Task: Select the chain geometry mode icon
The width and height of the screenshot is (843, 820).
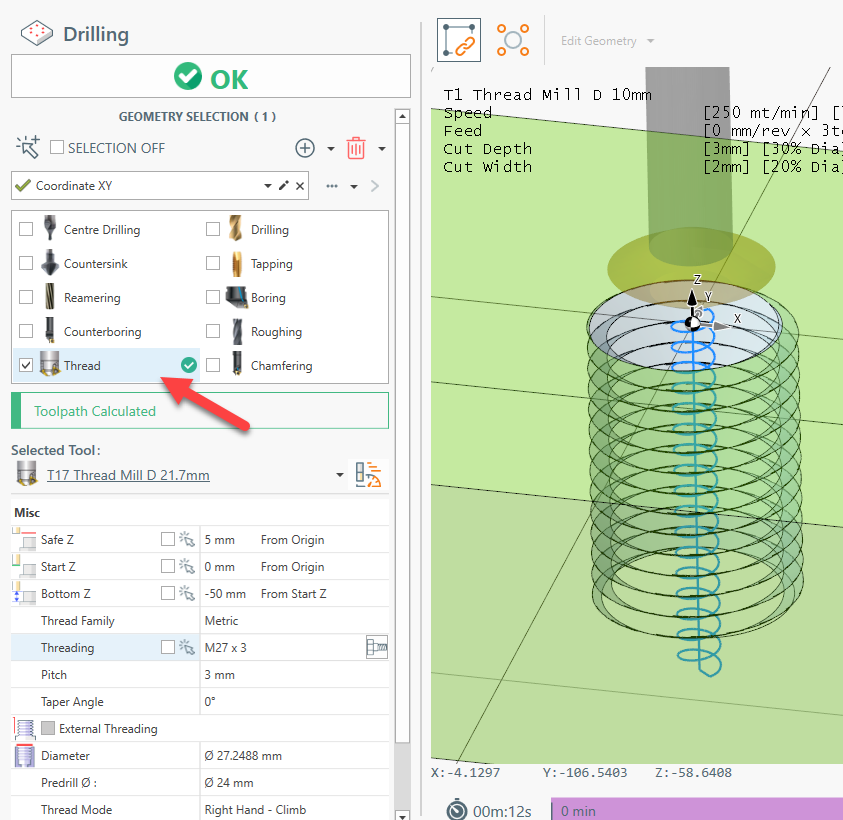Action: (x=459, y=40)
